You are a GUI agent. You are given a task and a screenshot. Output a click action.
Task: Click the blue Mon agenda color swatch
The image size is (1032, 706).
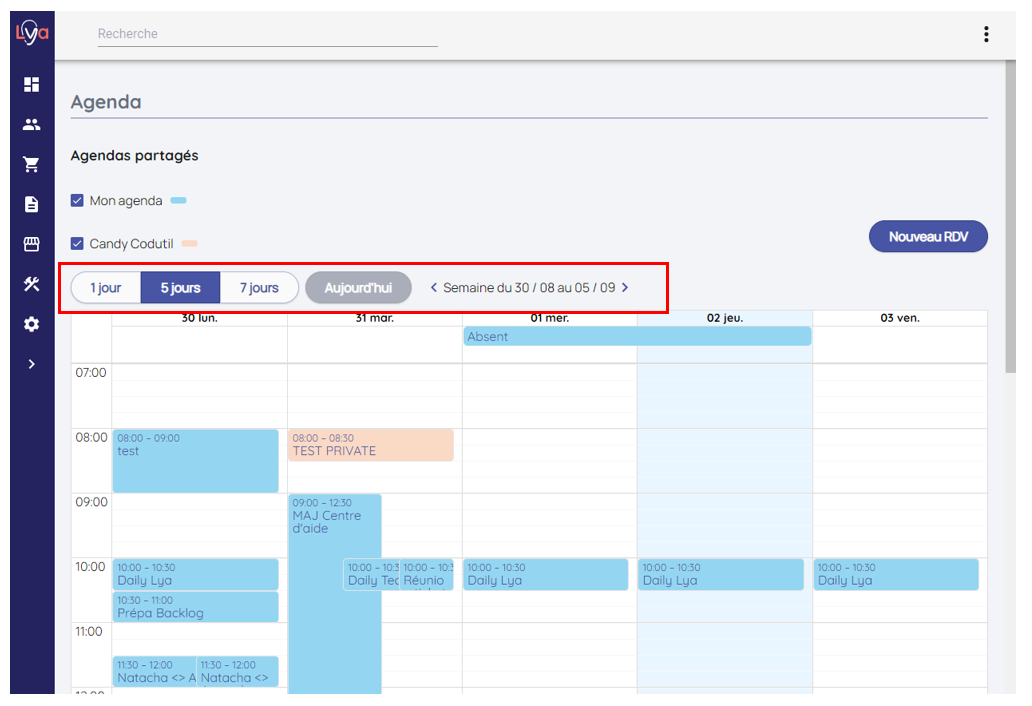178,201
